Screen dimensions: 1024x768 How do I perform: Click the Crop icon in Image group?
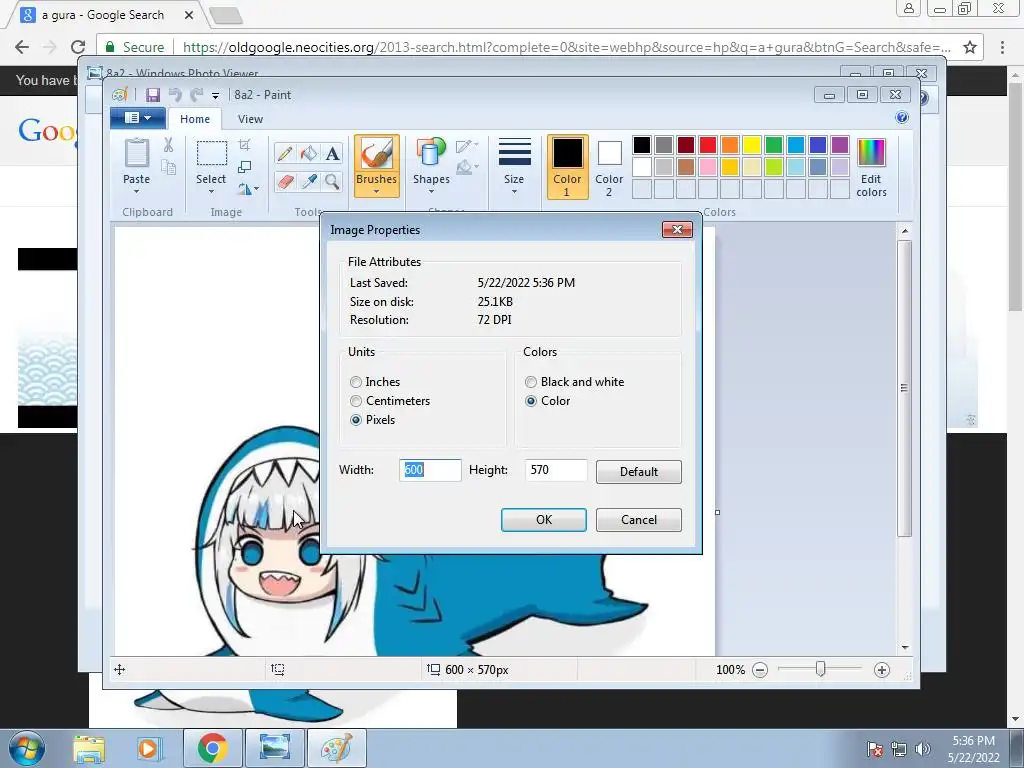[x=244, y=145]
